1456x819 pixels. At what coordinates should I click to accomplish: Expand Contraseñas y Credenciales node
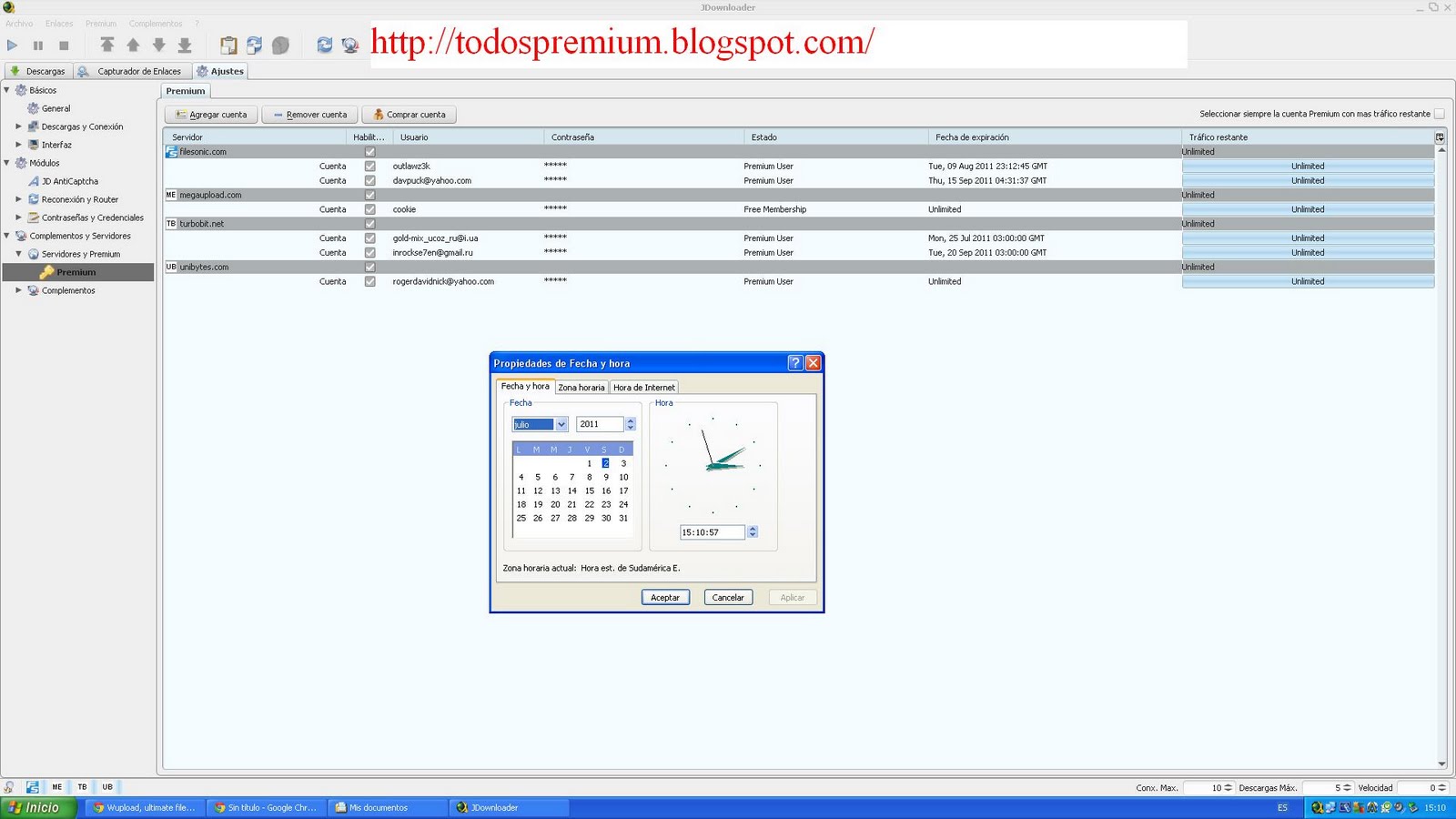pyautogui.click(x=18, y=217)
